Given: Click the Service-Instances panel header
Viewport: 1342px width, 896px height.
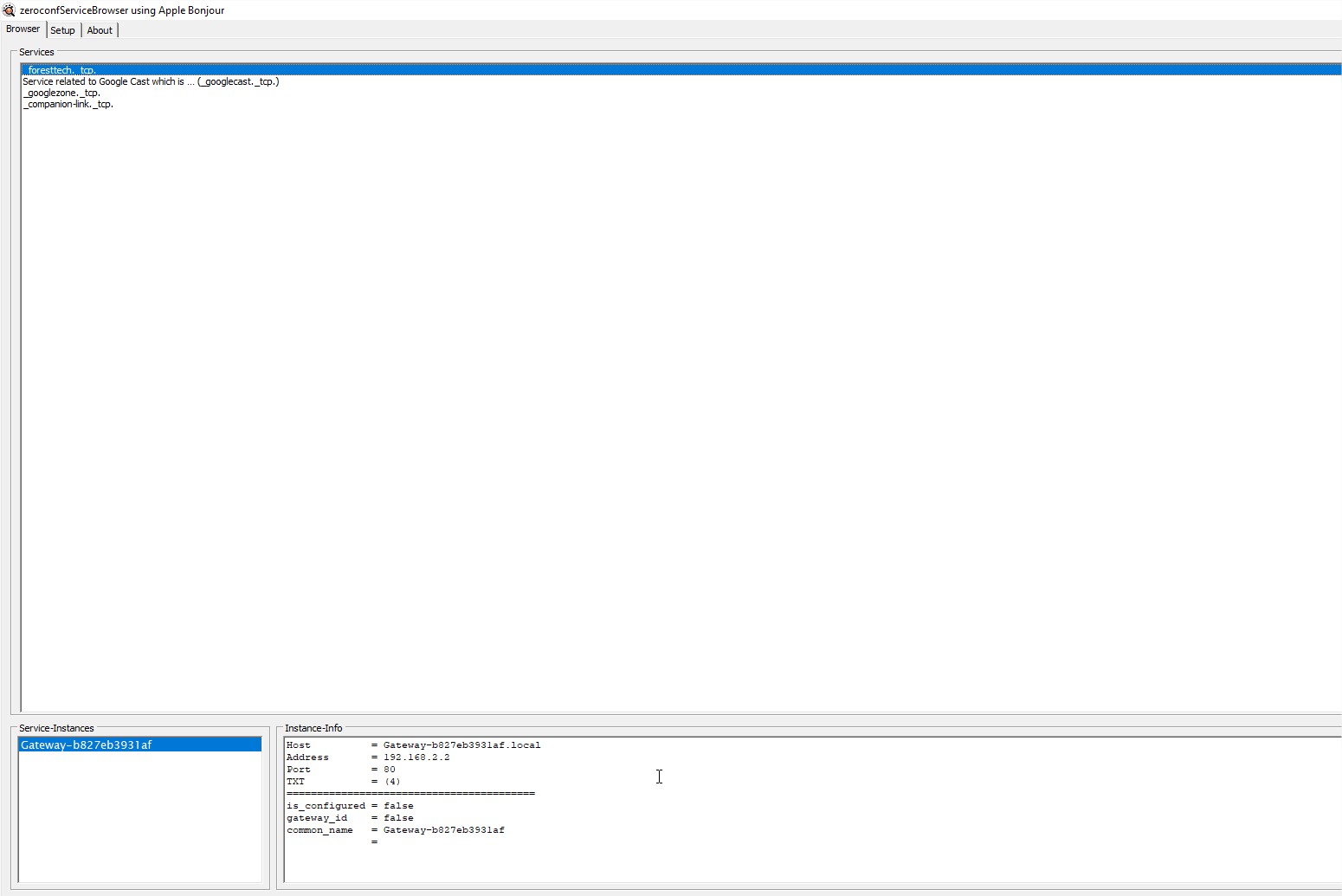Looking at the screenshot, I should (x=55, y=728).
